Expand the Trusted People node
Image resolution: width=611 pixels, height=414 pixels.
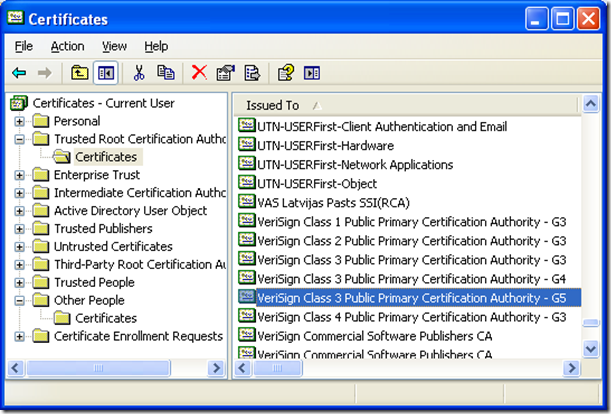point(19,283)
